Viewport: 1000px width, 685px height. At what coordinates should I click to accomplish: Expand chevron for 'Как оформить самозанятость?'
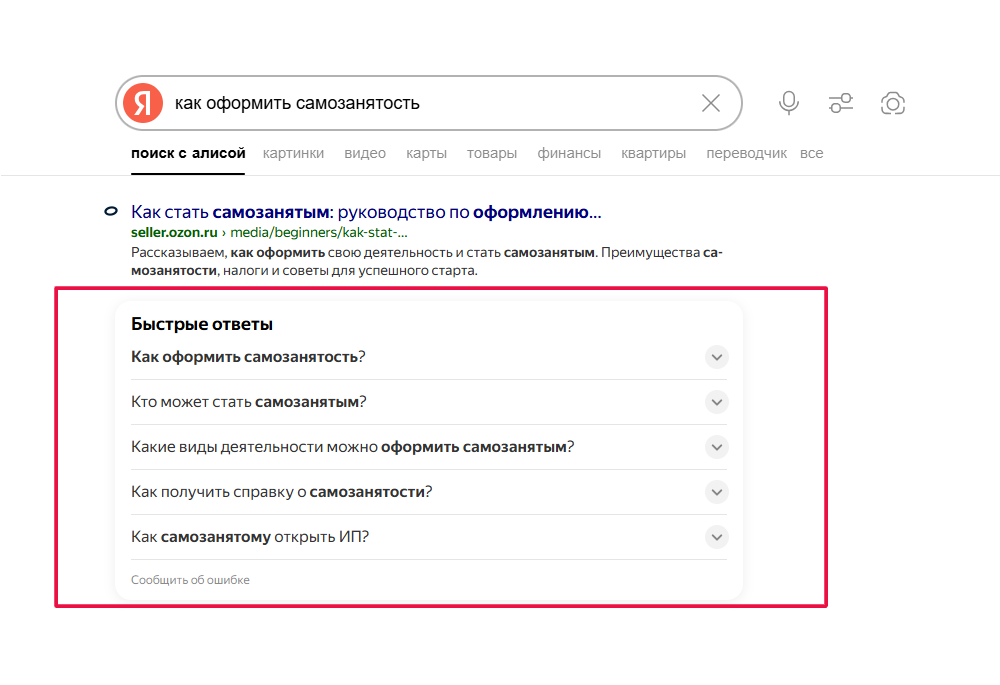tap(717, 357)
